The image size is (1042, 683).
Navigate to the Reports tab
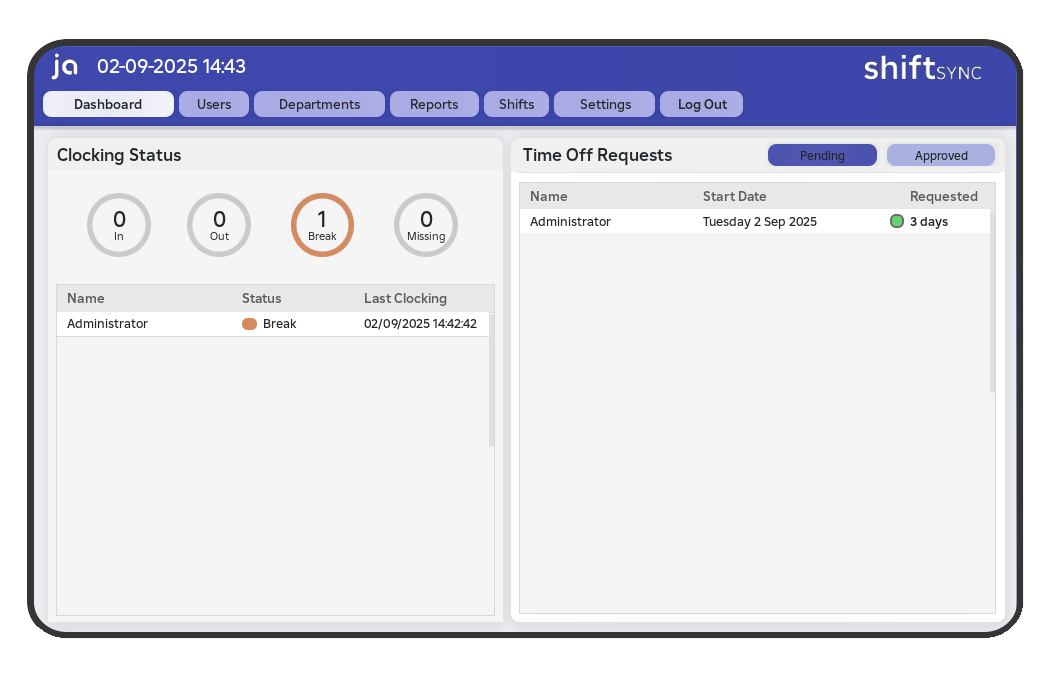[x=434, y=104]
